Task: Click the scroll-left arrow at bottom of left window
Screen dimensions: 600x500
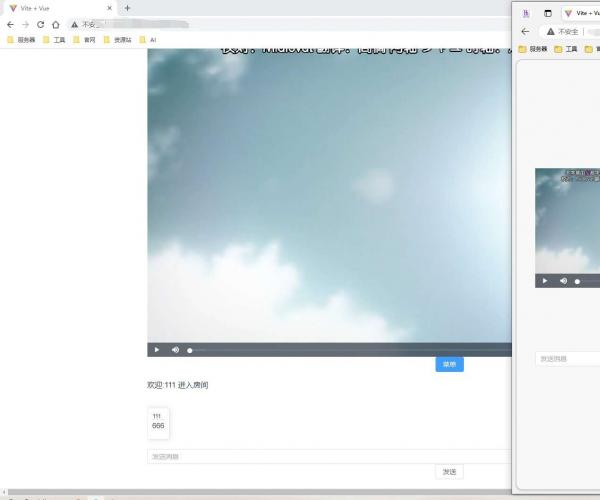Action: [x=4, y=492]
